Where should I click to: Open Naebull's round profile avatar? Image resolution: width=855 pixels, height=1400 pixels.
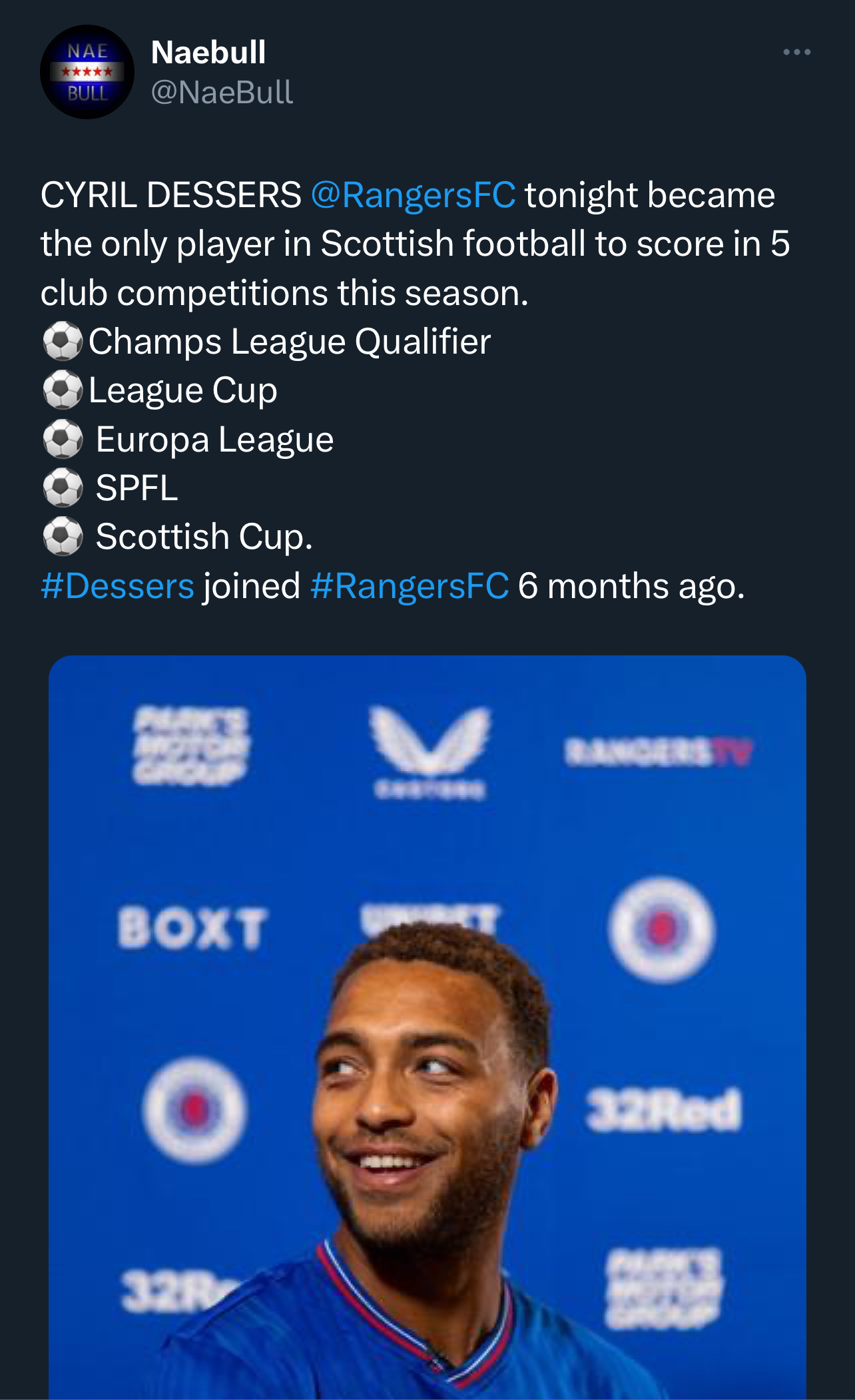pyautogui.click(x=87, y=72)
